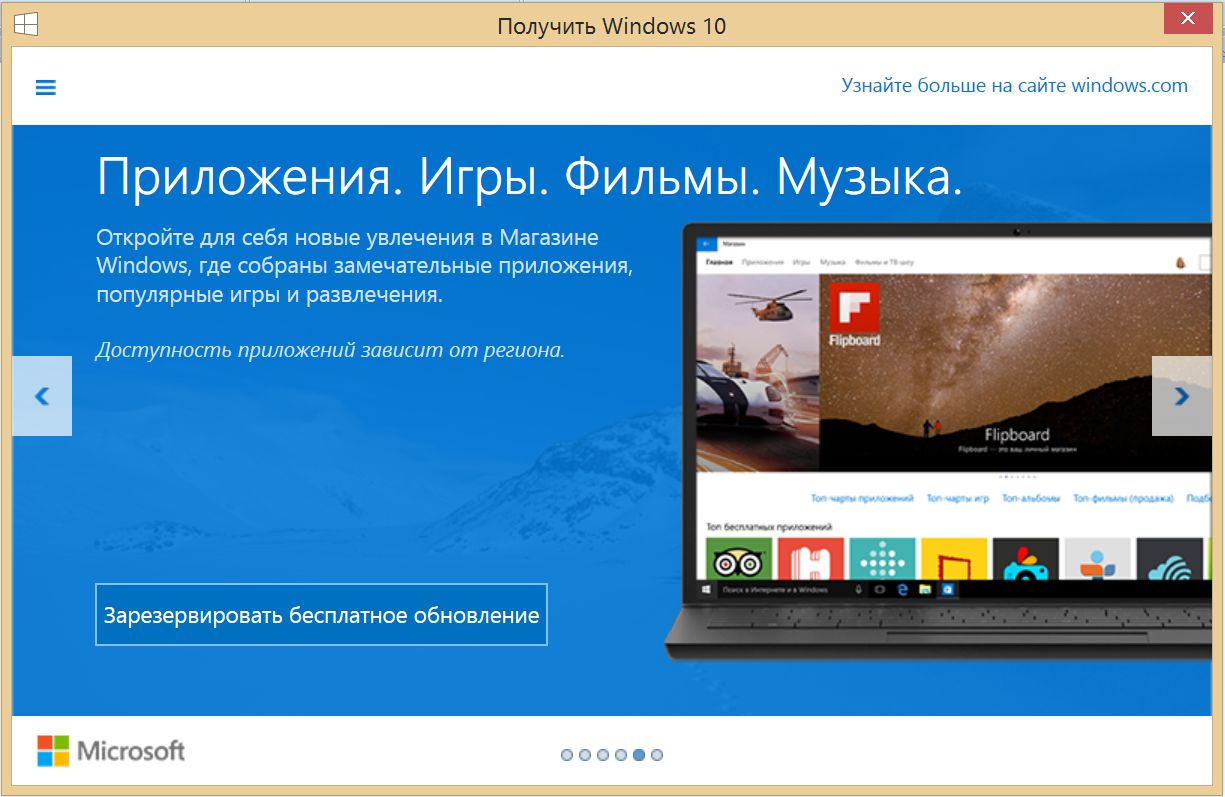This screenshot has height=797, width=1225.
Task: Click 'Зарезервировать бесплатное обновление' button
Action: 321,614
